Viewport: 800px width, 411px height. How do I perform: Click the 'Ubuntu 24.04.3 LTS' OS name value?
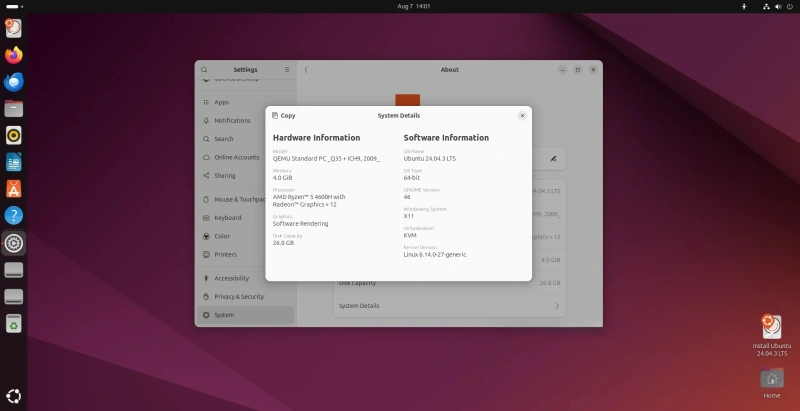pyautogui.click(x=430, y=159)
